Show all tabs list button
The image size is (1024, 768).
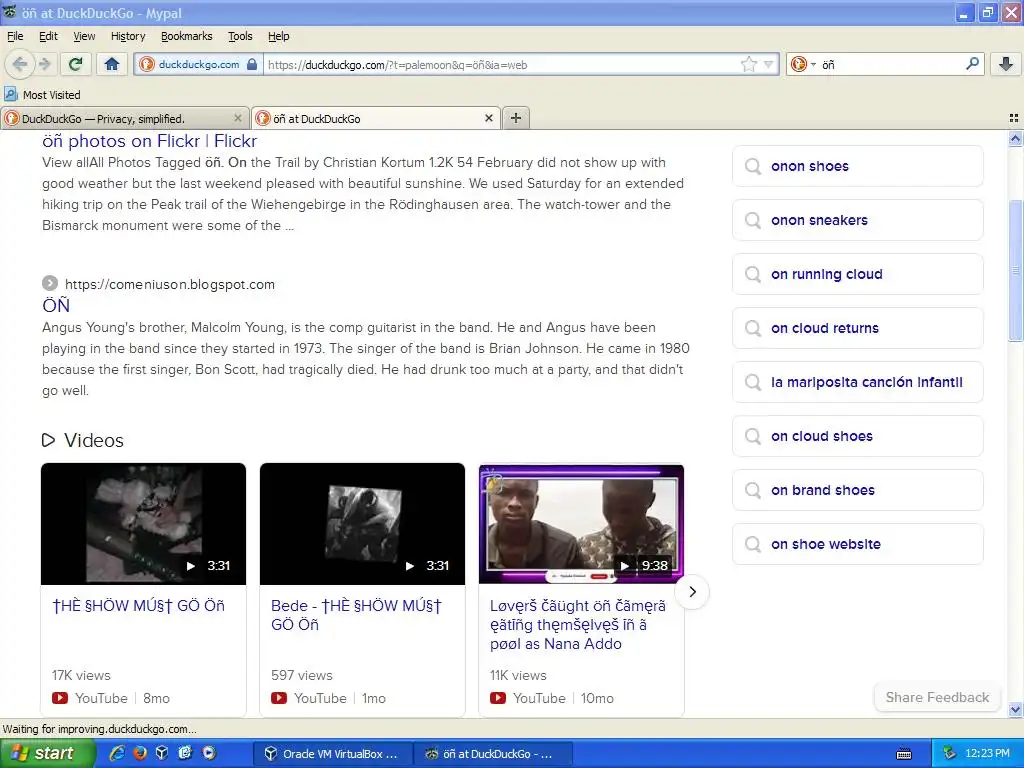coord(1014,118)
